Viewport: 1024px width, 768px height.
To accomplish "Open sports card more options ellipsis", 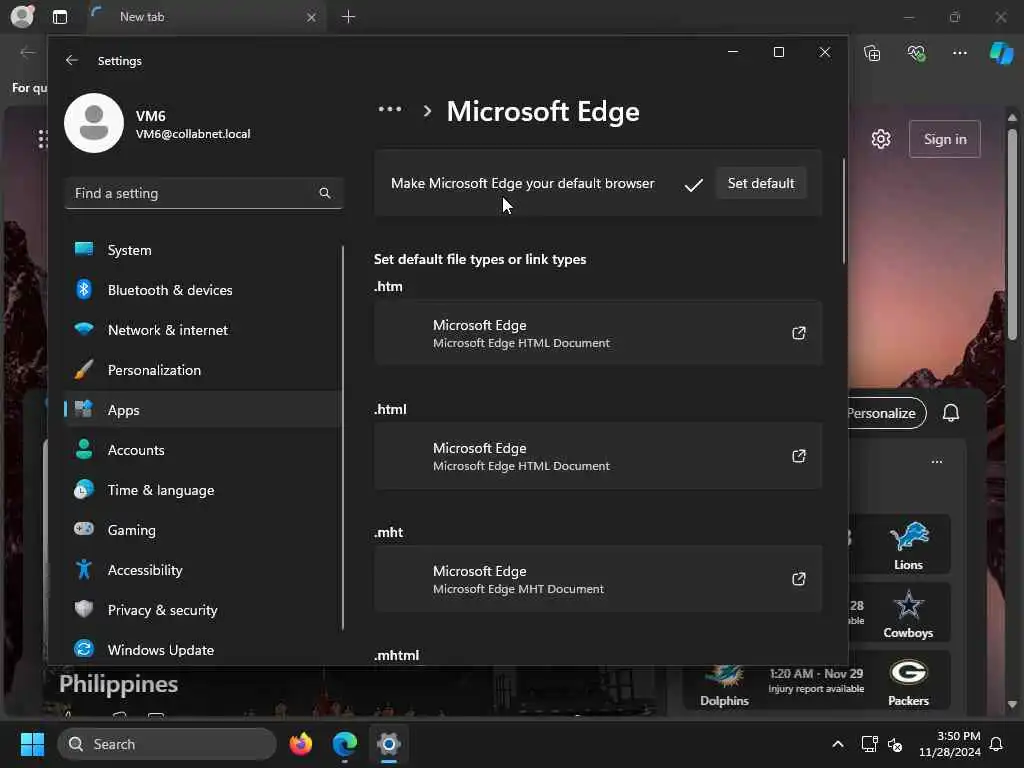I will tap(936, 462).
